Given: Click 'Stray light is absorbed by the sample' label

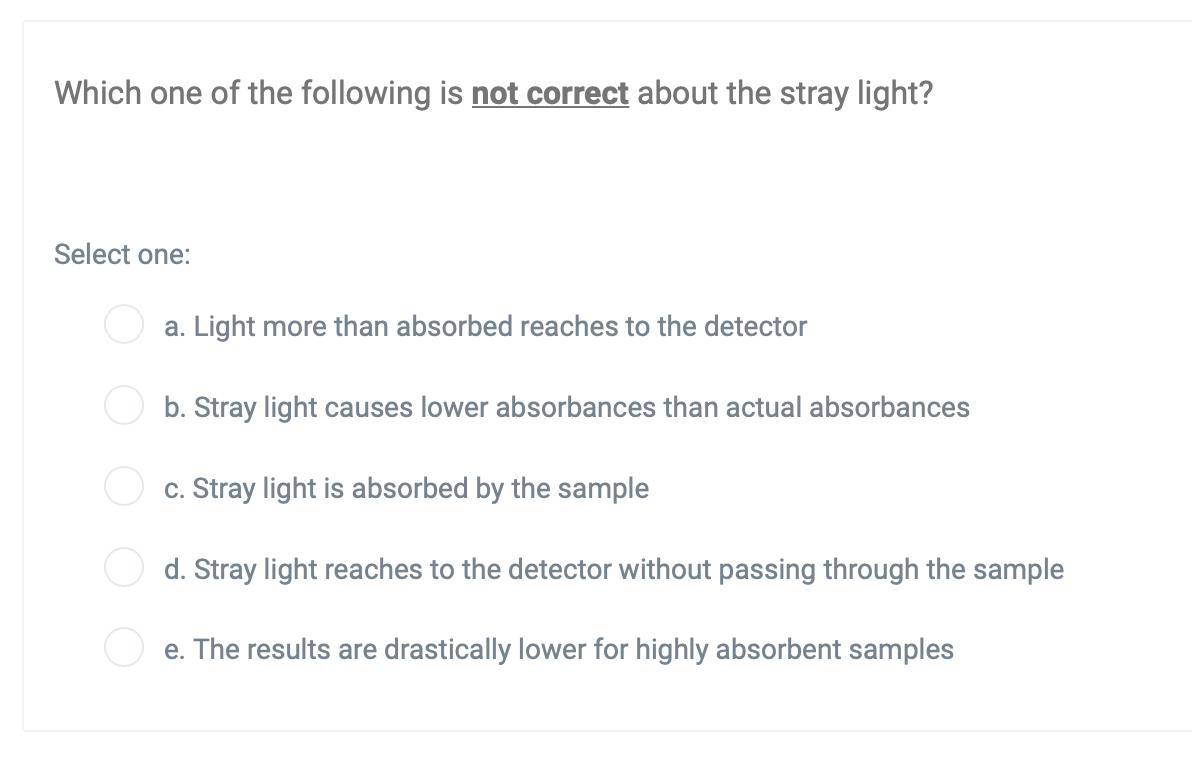Looking at the screenshot, I should 420,488.
